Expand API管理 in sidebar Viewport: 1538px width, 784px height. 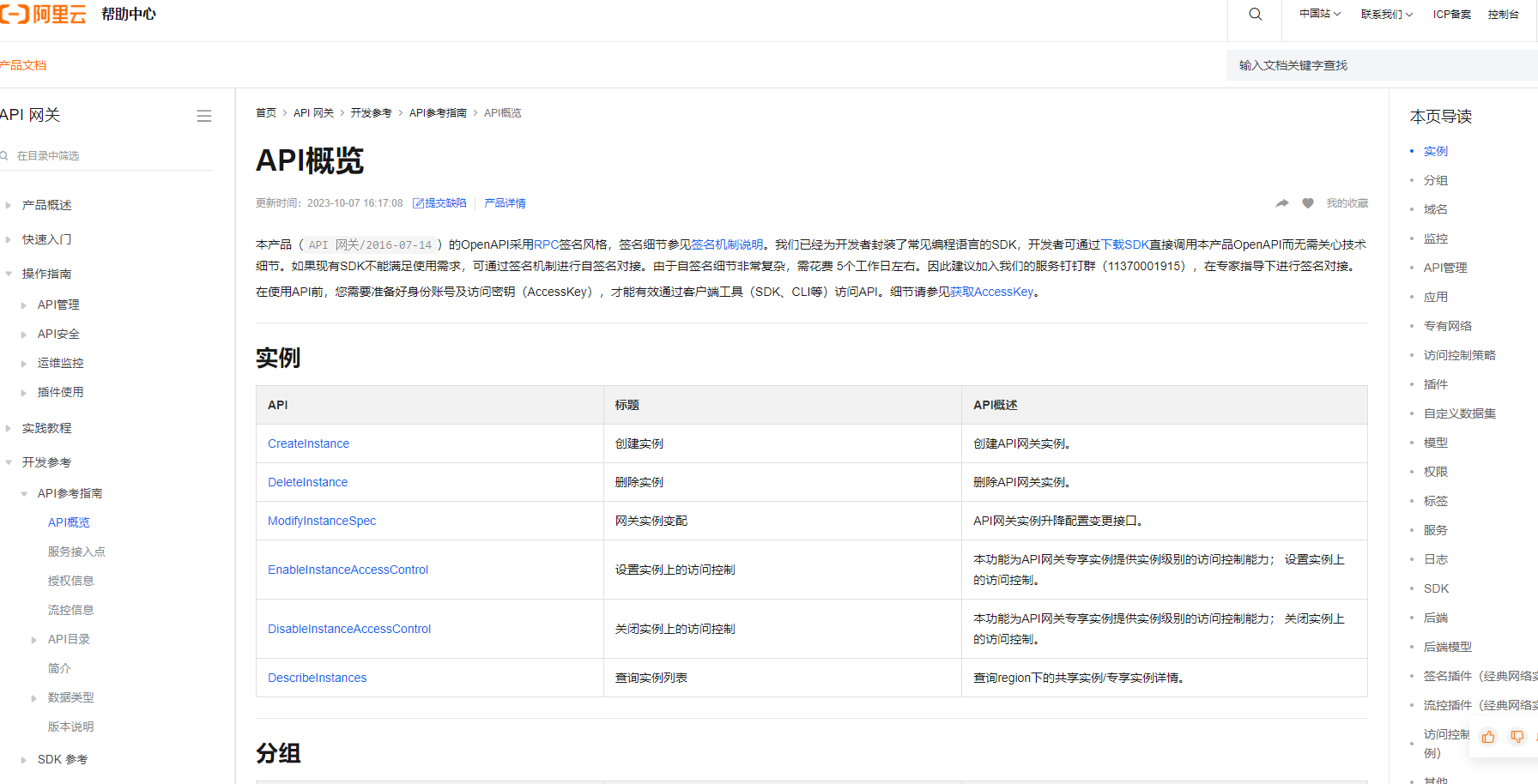pyautogui.click(x=24, y=305)
